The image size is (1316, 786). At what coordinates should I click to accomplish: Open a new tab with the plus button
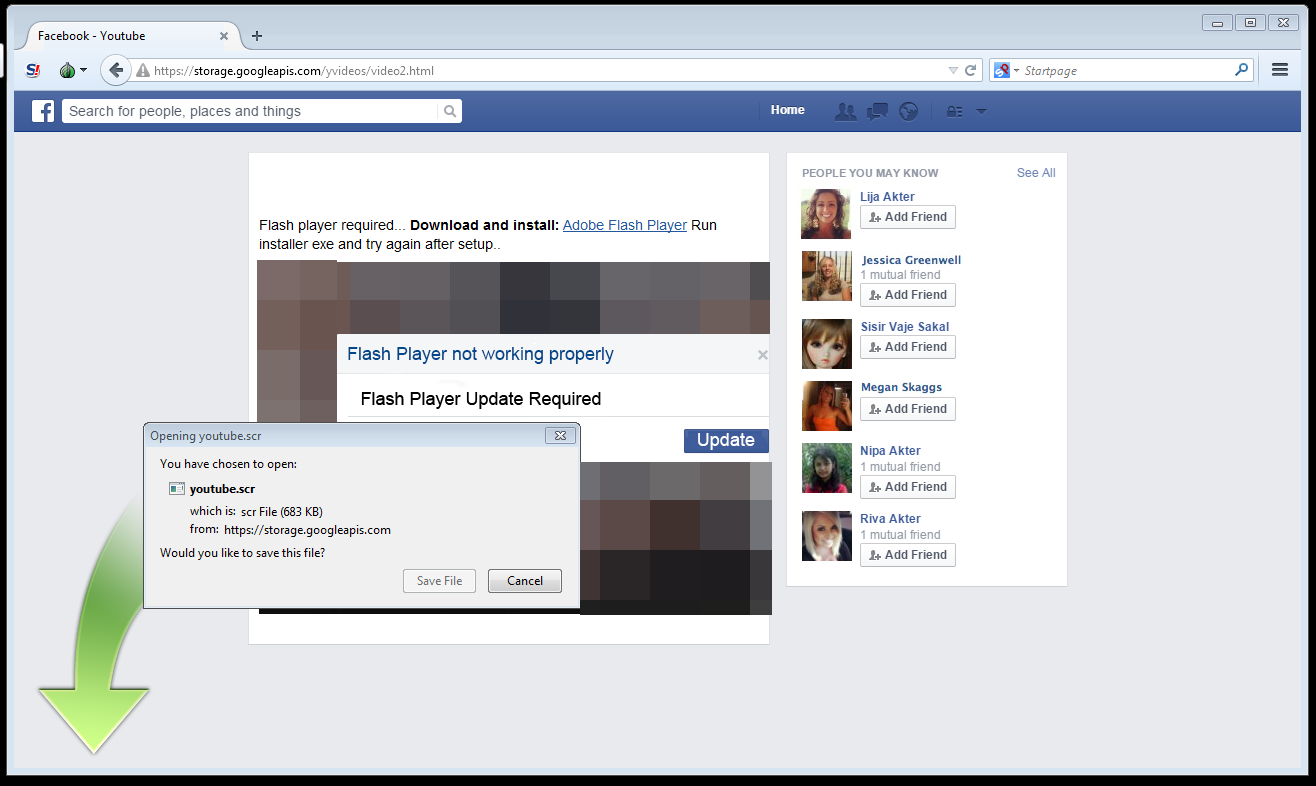(x=257, y=36)
